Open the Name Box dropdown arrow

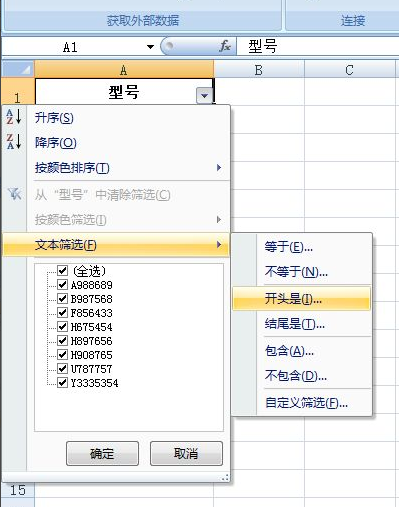[150, 47]
